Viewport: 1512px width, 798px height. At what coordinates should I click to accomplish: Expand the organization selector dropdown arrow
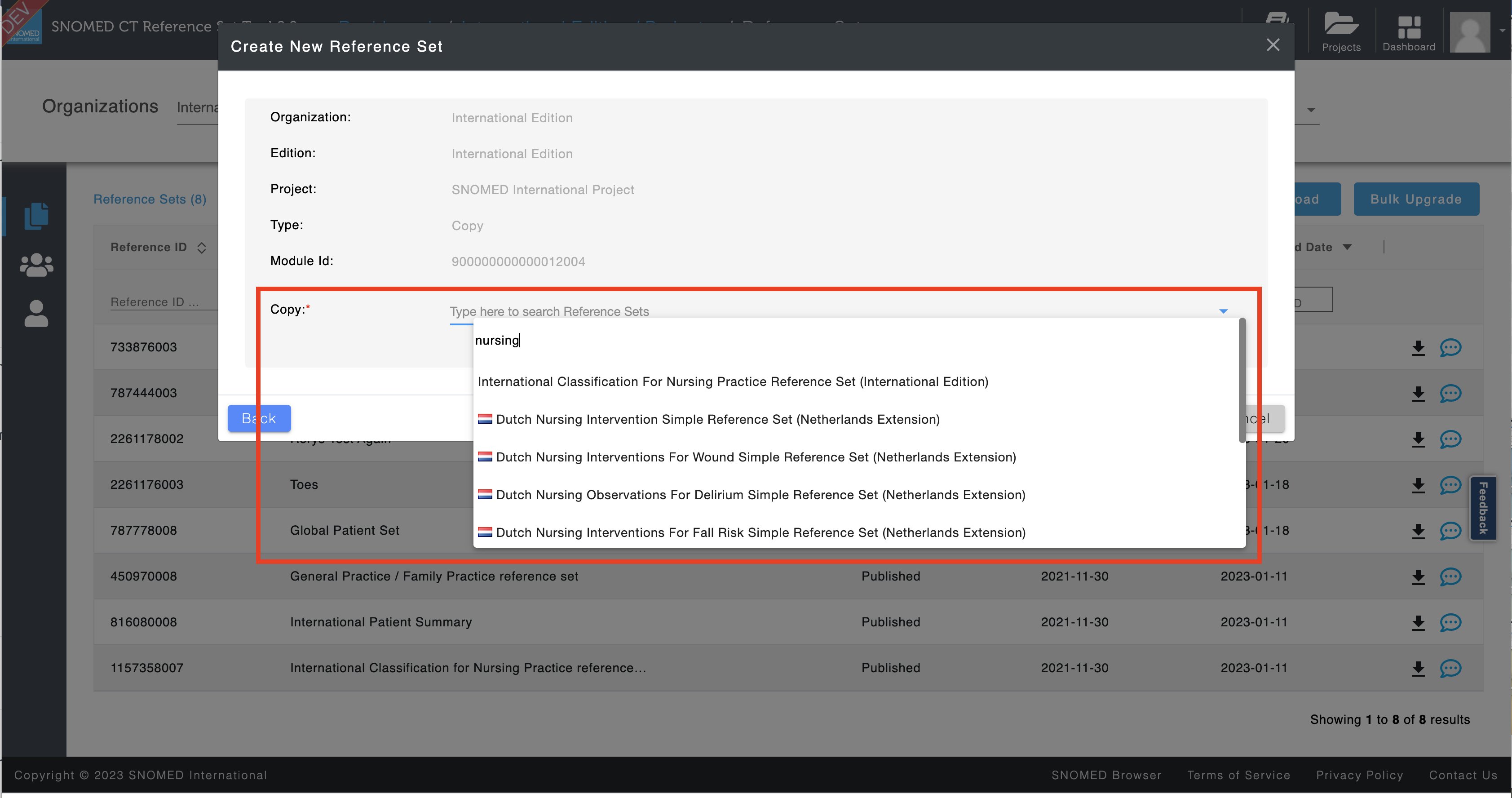point(1311,110)
